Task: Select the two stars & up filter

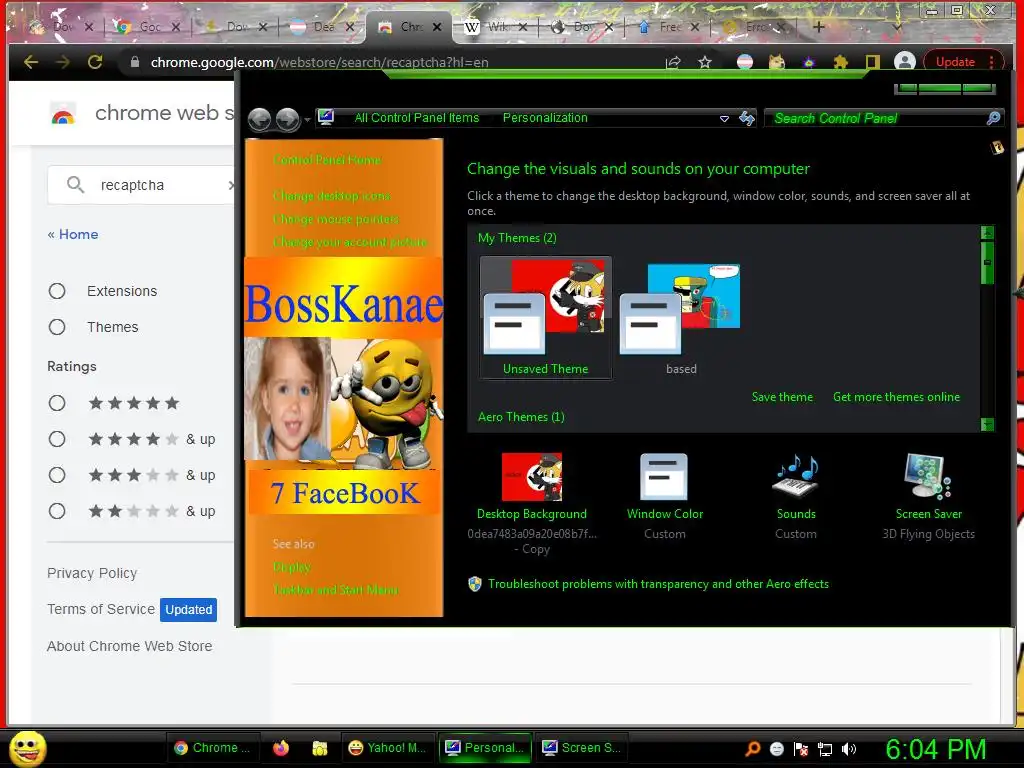Action: (57, 511)
